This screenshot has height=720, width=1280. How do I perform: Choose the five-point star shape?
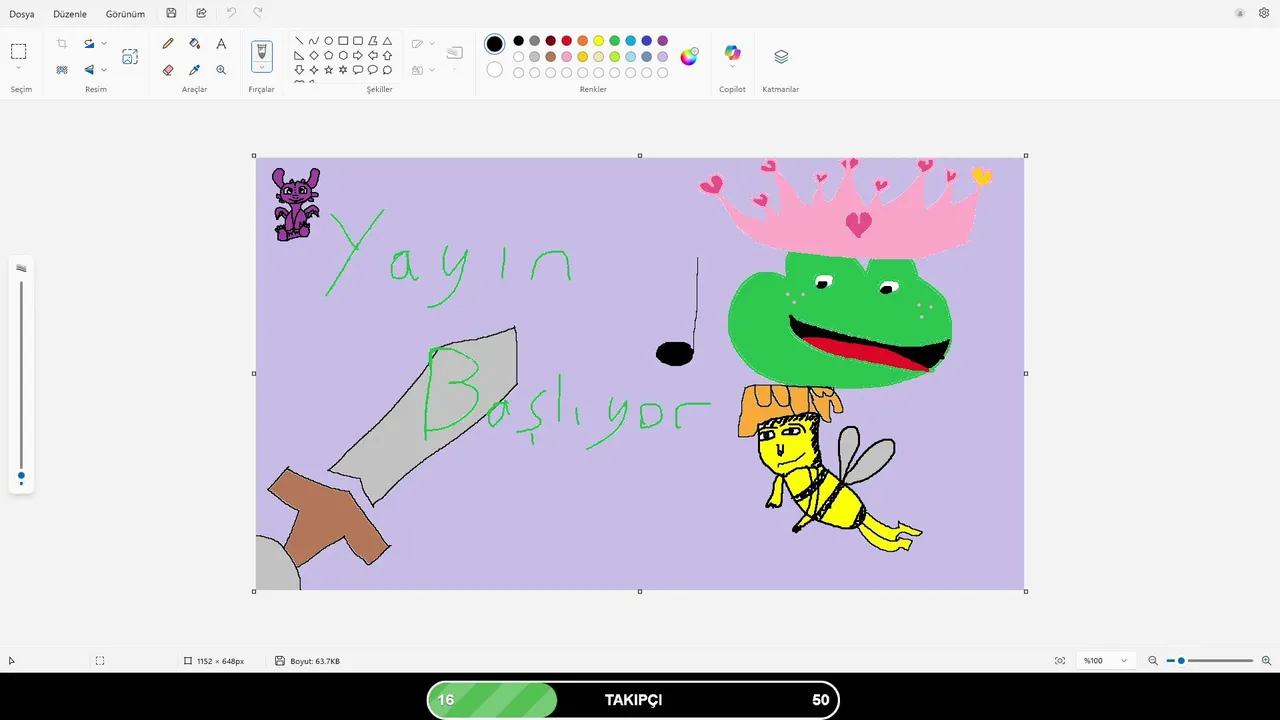pyautogui.click(x=328, y=70)
